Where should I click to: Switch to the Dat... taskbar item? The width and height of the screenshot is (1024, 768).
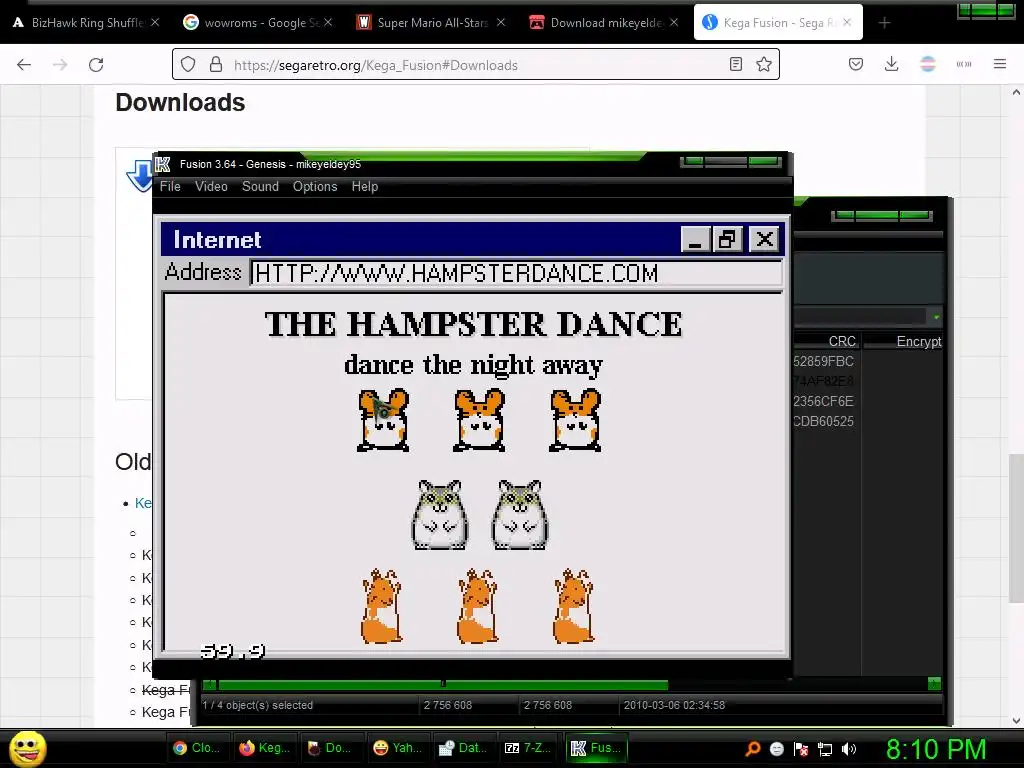464,748
